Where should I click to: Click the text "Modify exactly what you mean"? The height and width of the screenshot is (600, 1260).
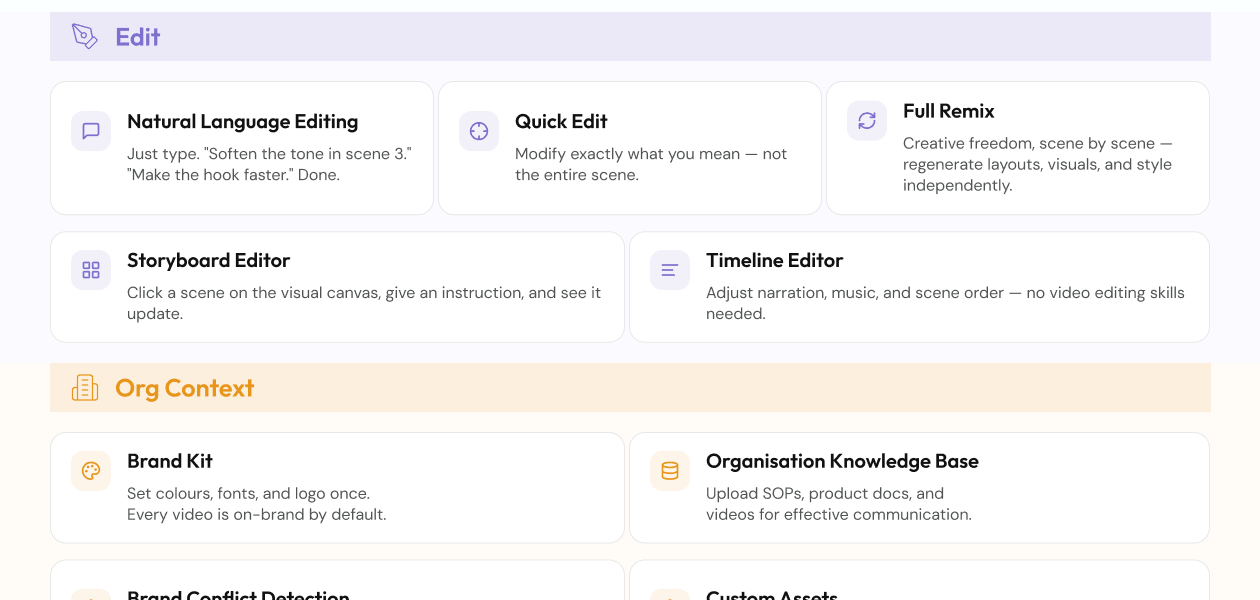[x=627, y=154]
